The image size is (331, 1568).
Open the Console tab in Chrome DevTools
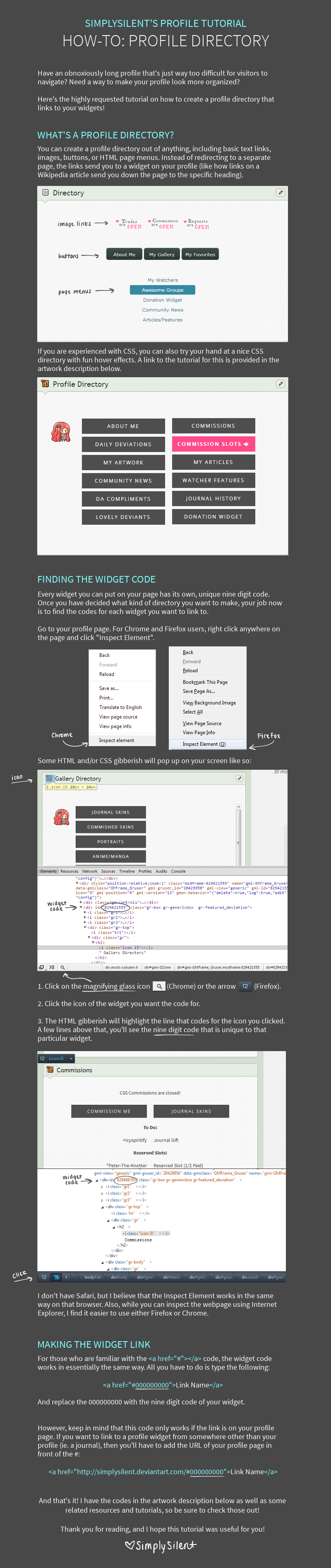coord(178,871)
